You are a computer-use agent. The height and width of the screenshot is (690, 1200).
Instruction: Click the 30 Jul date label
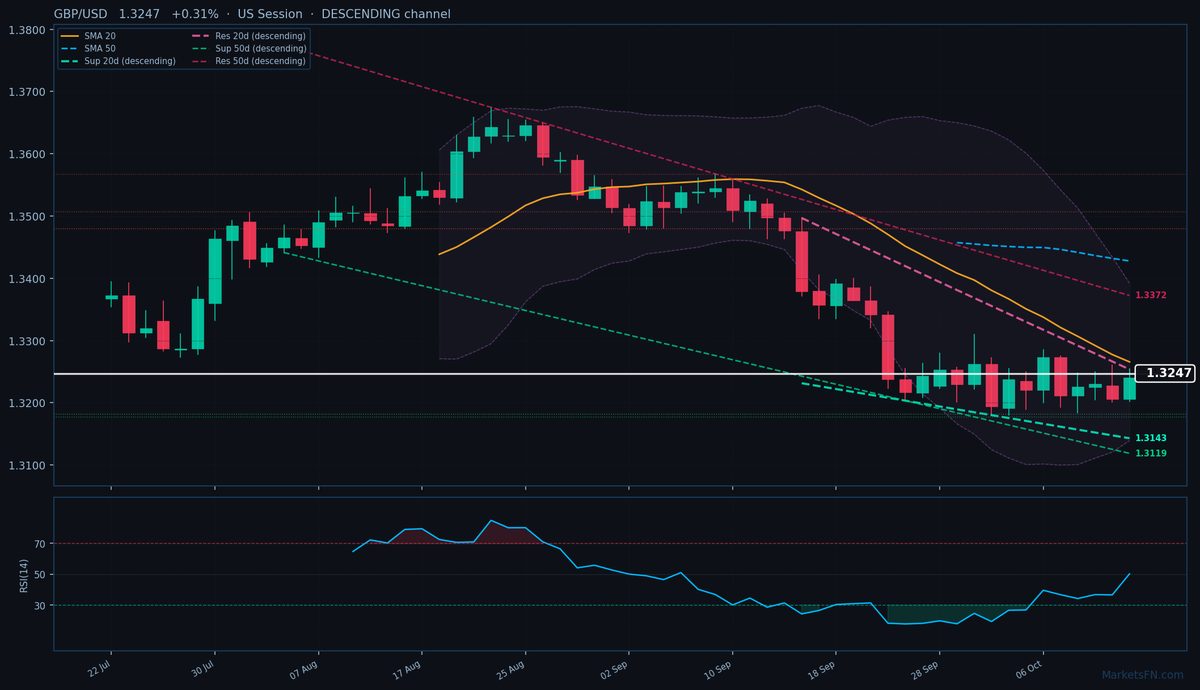click(203, 669)
